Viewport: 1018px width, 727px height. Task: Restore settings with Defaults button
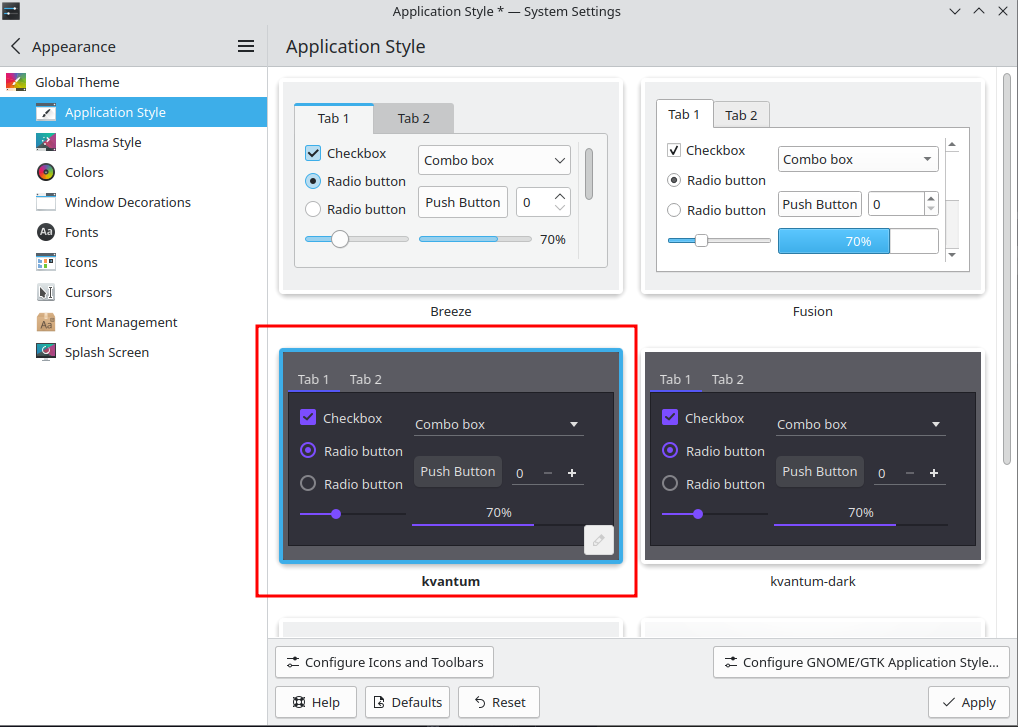(x=408, y=702)
